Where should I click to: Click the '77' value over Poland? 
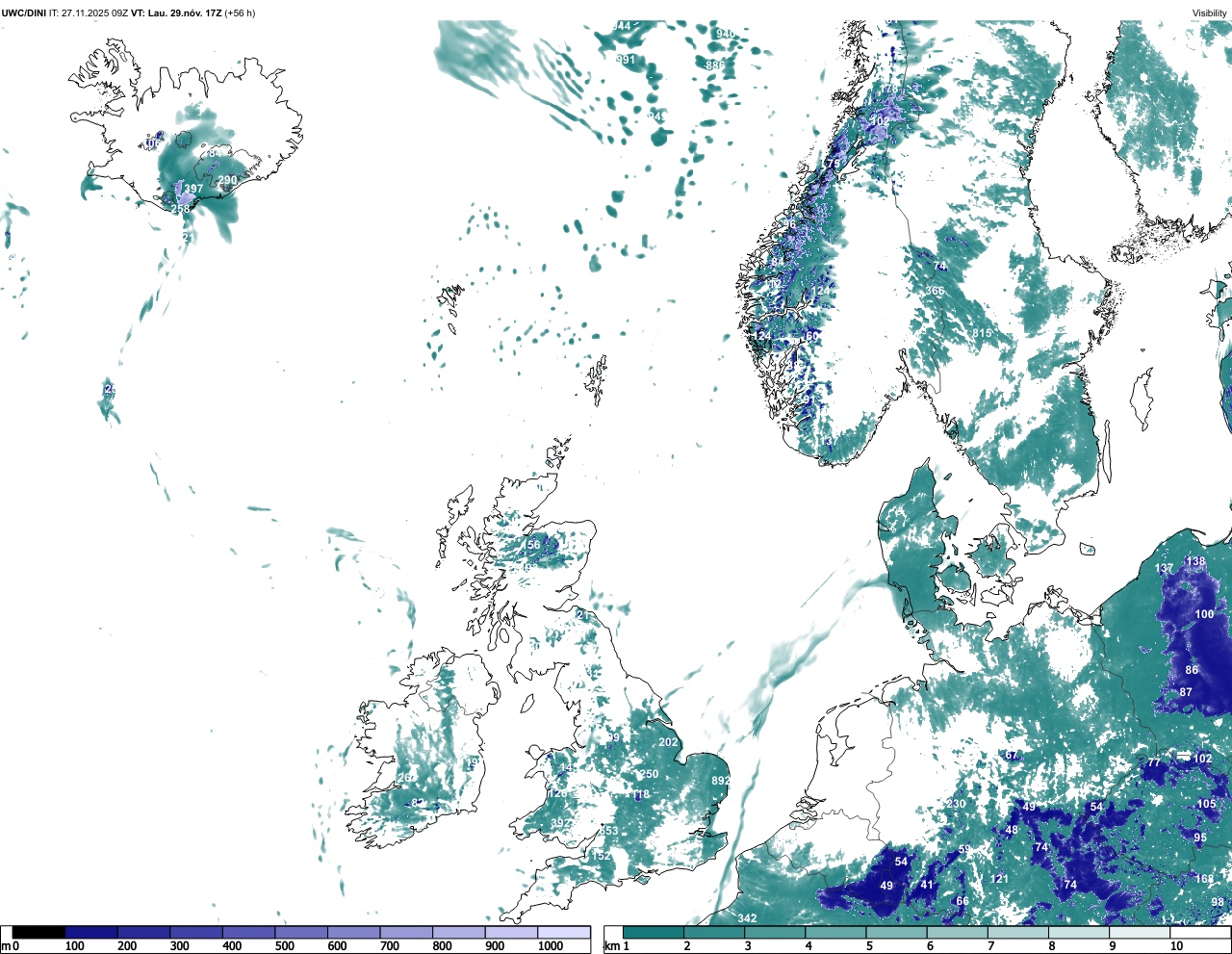pyautogui.click(x=1154, y=762)
